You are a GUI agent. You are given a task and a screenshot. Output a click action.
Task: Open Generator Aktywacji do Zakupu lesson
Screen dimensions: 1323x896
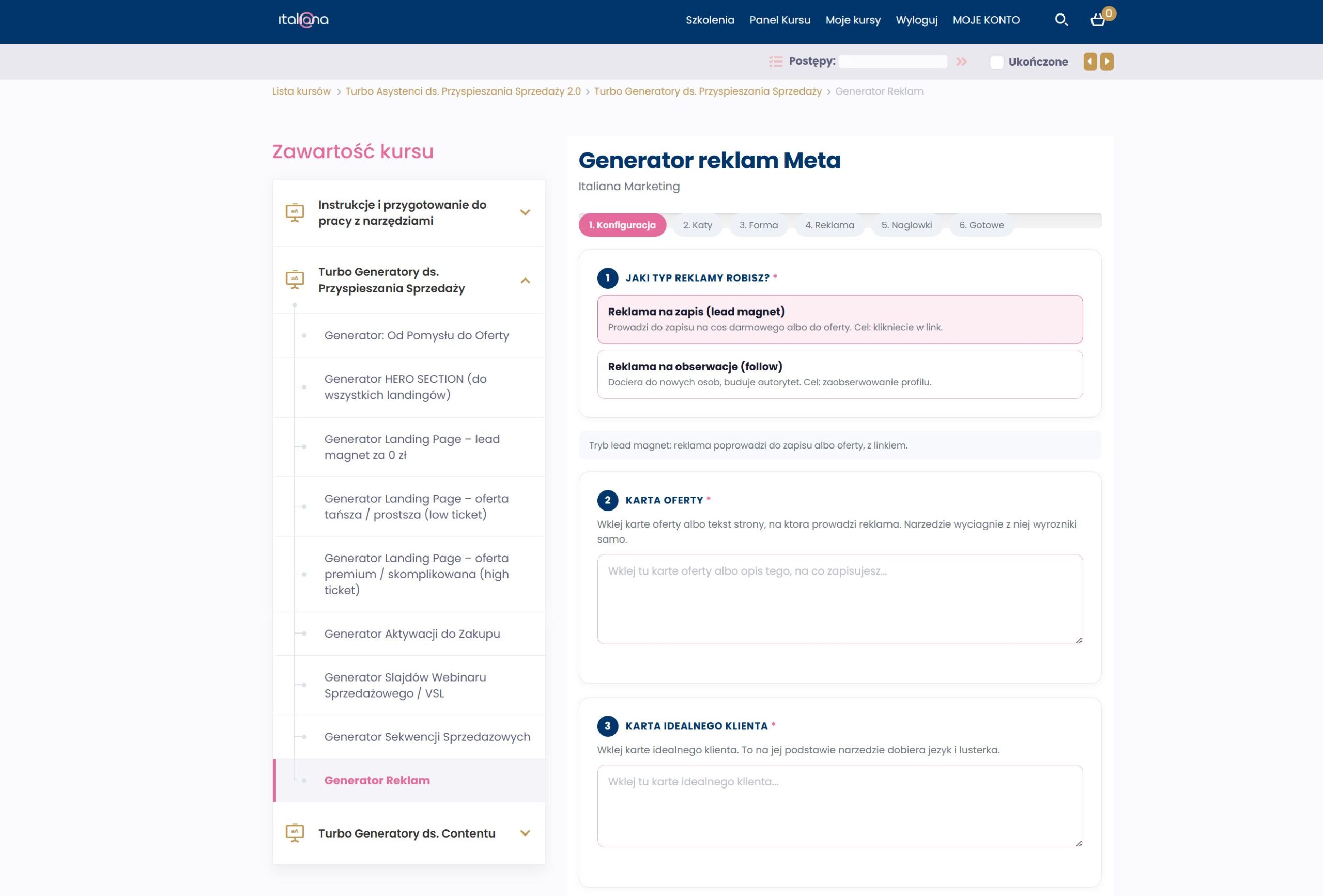click(x=411, y=634)
